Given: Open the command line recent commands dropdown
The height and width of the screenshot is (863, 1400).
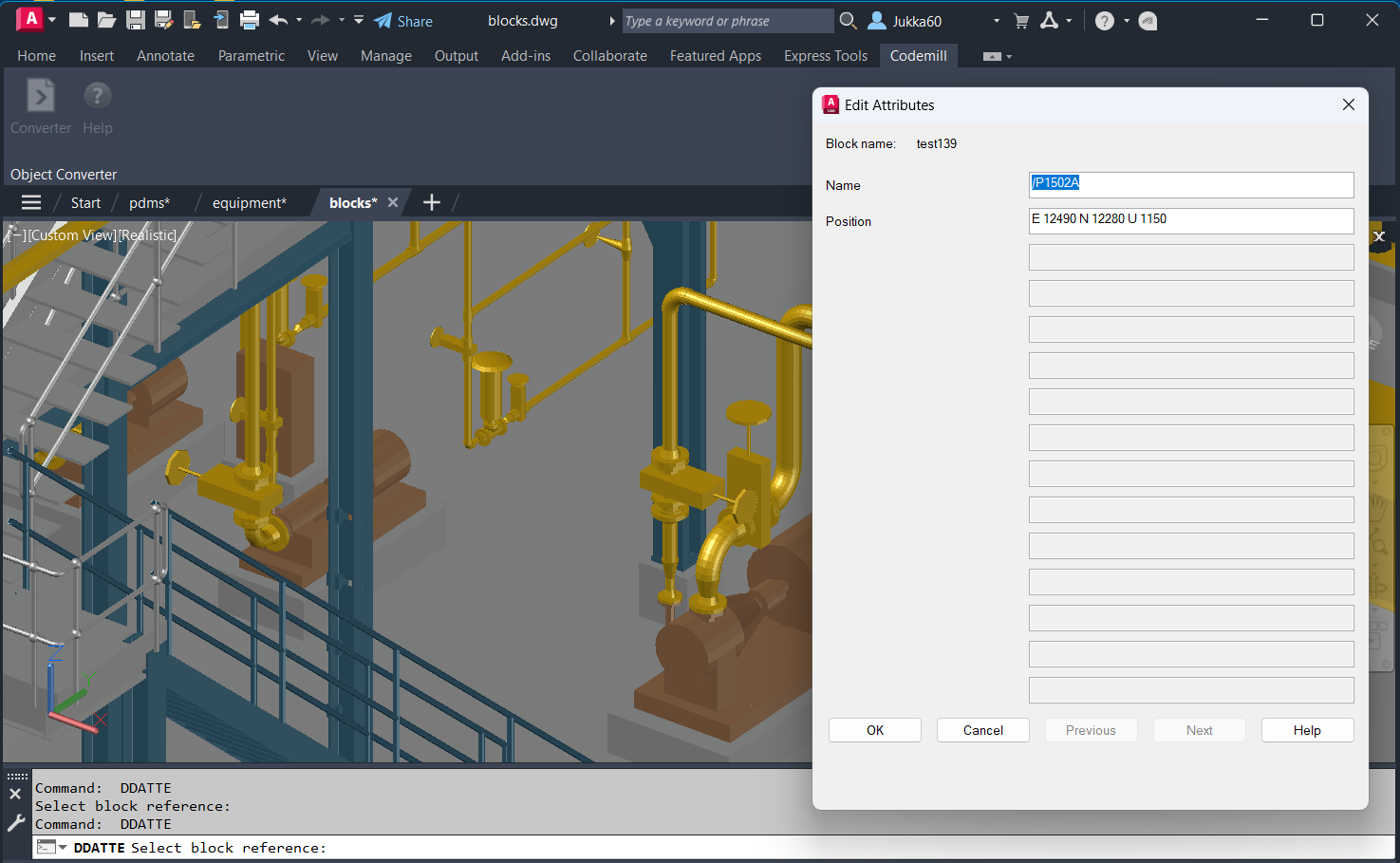Looking at the screenshot, I should tap(52, 847).
